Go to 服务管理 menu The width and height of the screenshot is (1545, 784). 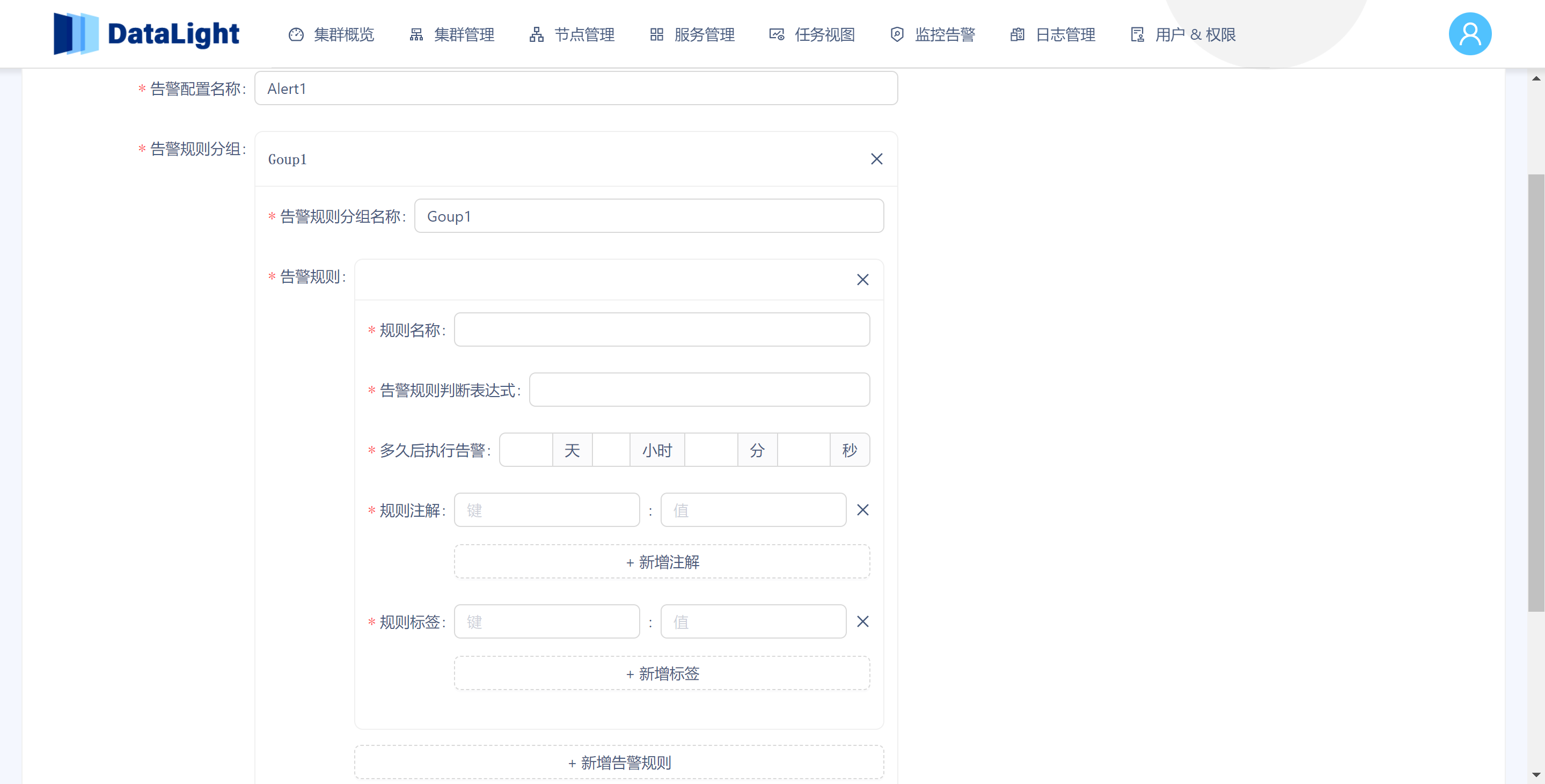692,35
